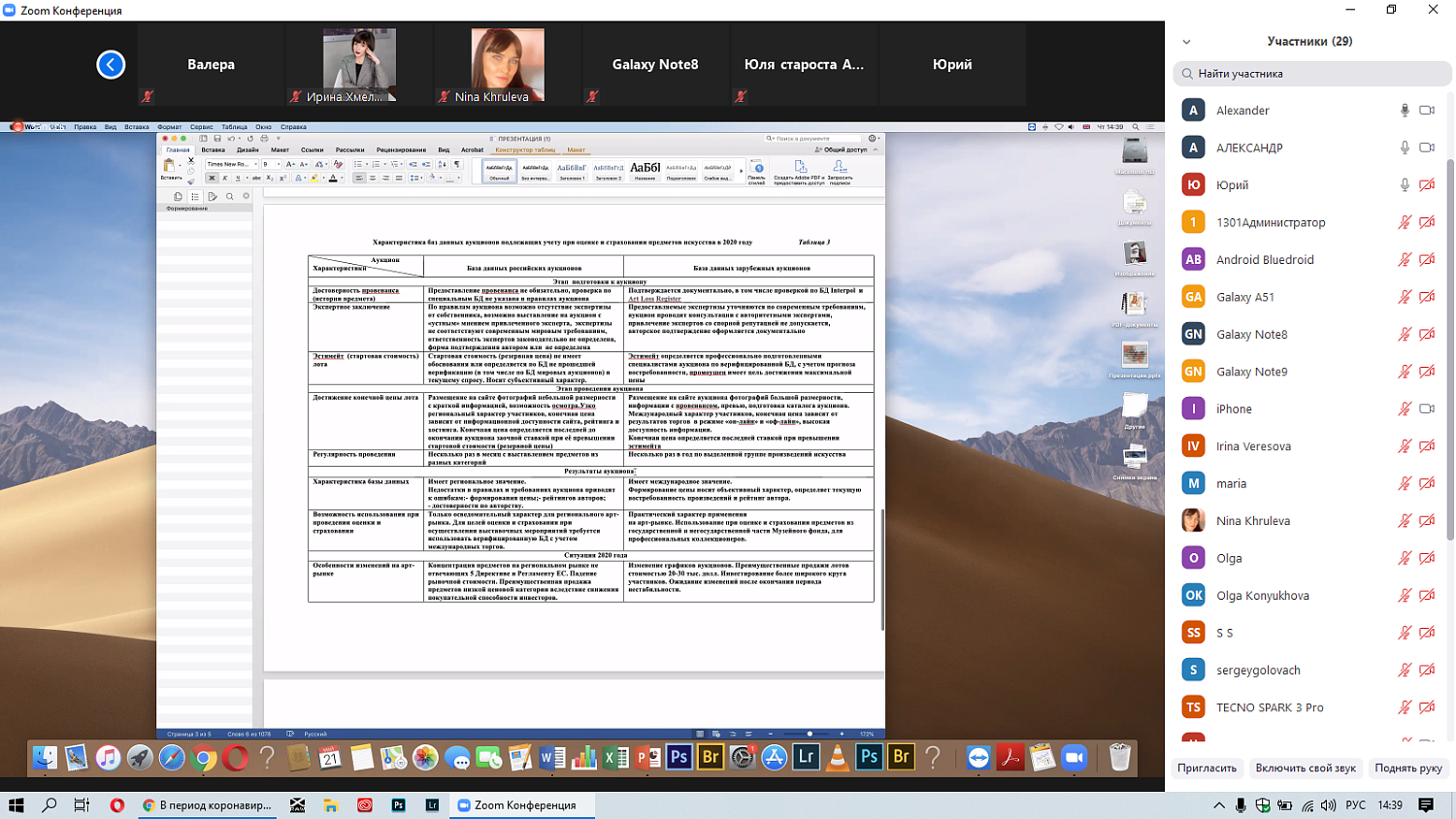Image resolution: width=1456 pixels, height=819 pixels.
Task: Click the iTunes music icon in shared dock
Action: tap(108, 758)
